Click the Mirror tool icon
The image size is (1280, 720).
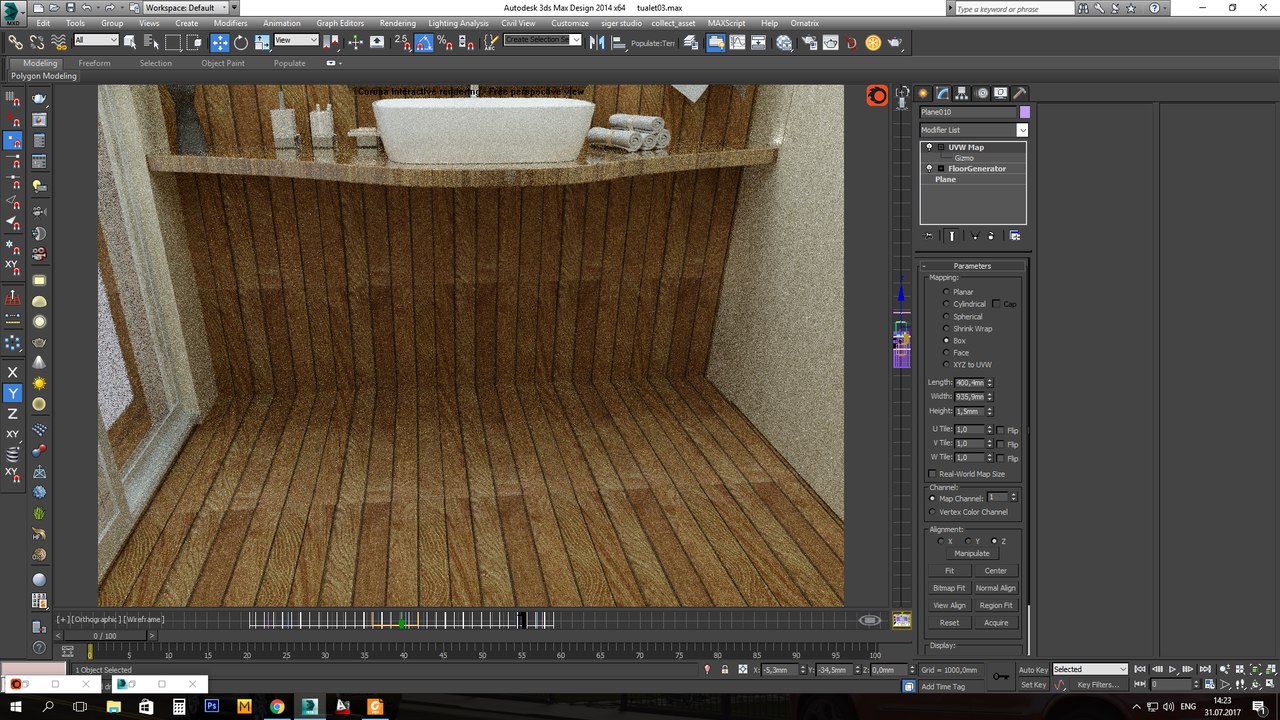coord(596,42)
